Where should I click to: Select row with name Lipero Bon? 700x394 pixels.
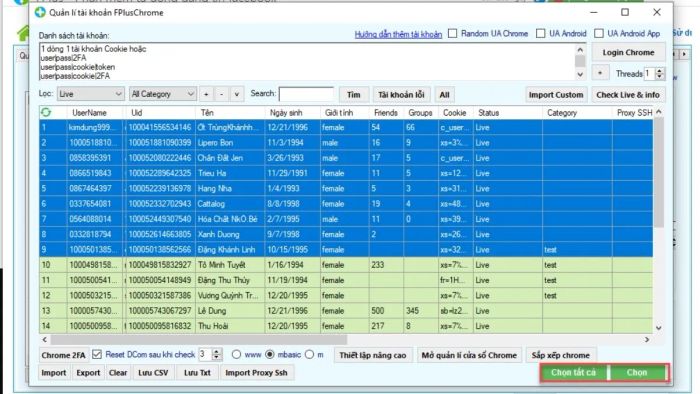(346, 143)
